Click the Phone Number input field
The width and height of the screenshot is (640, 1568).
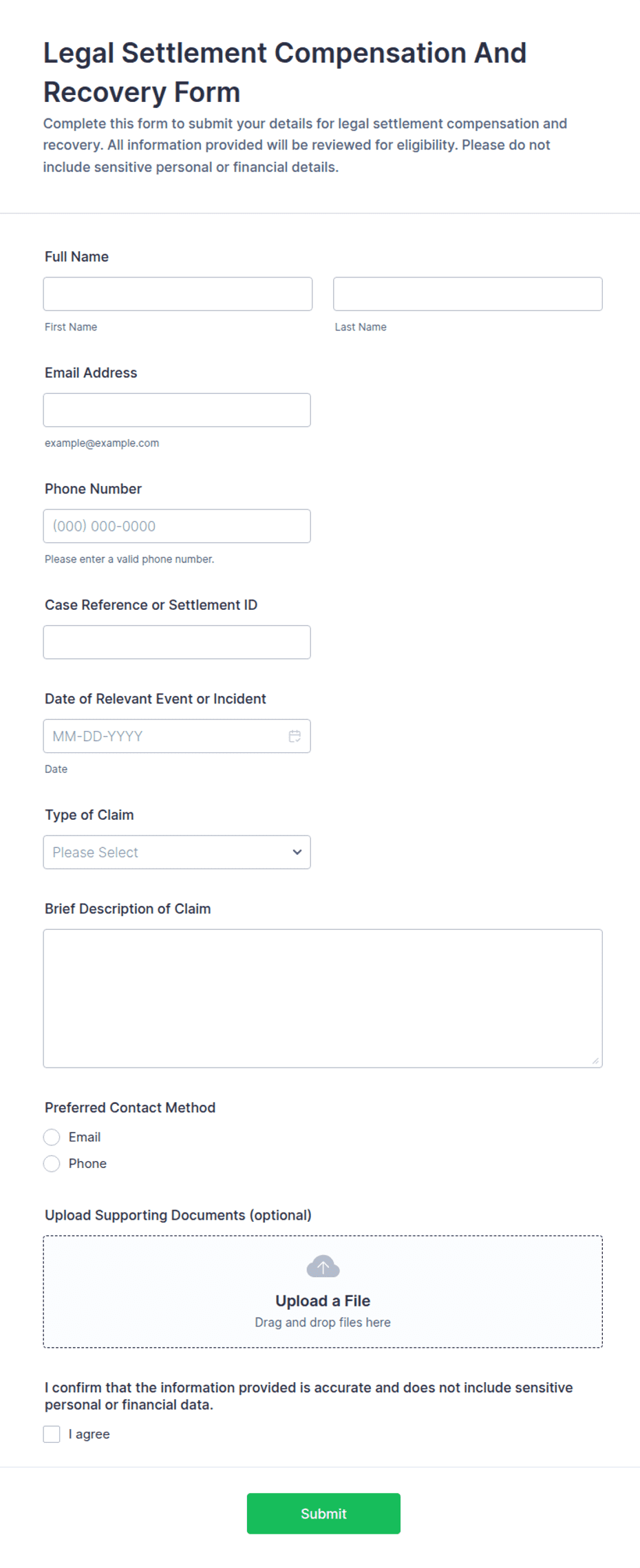177,526
